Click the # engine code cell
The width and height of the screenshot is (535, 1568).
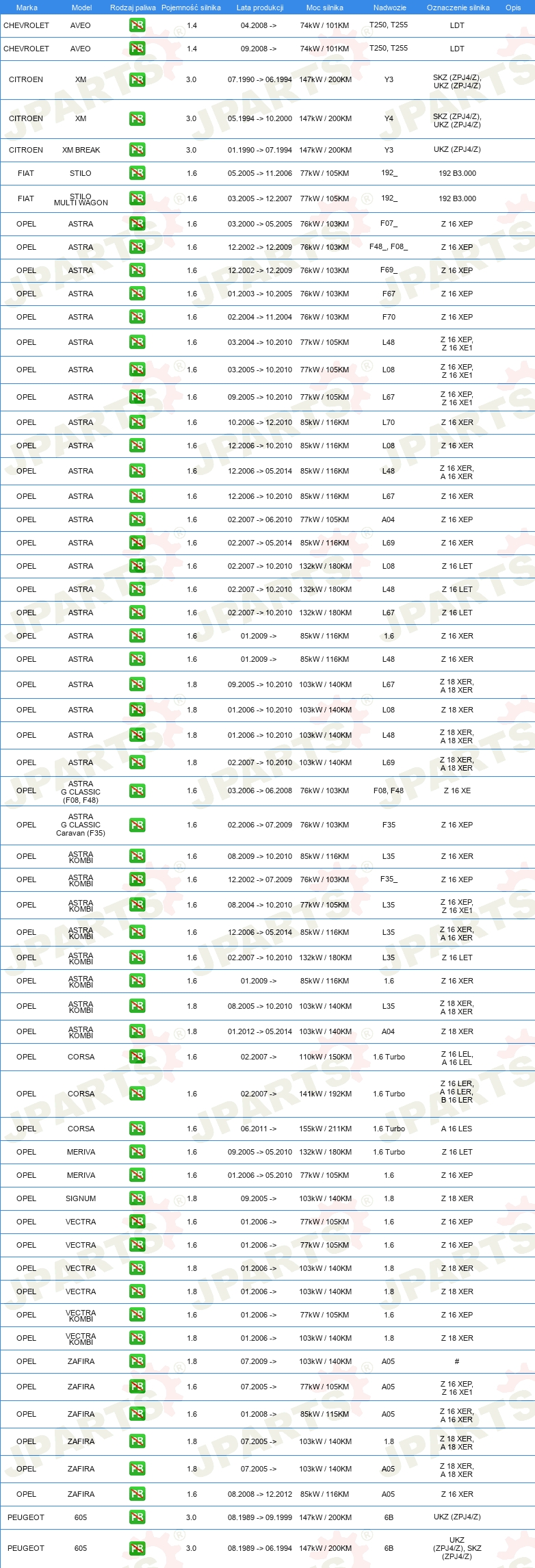457,1362
